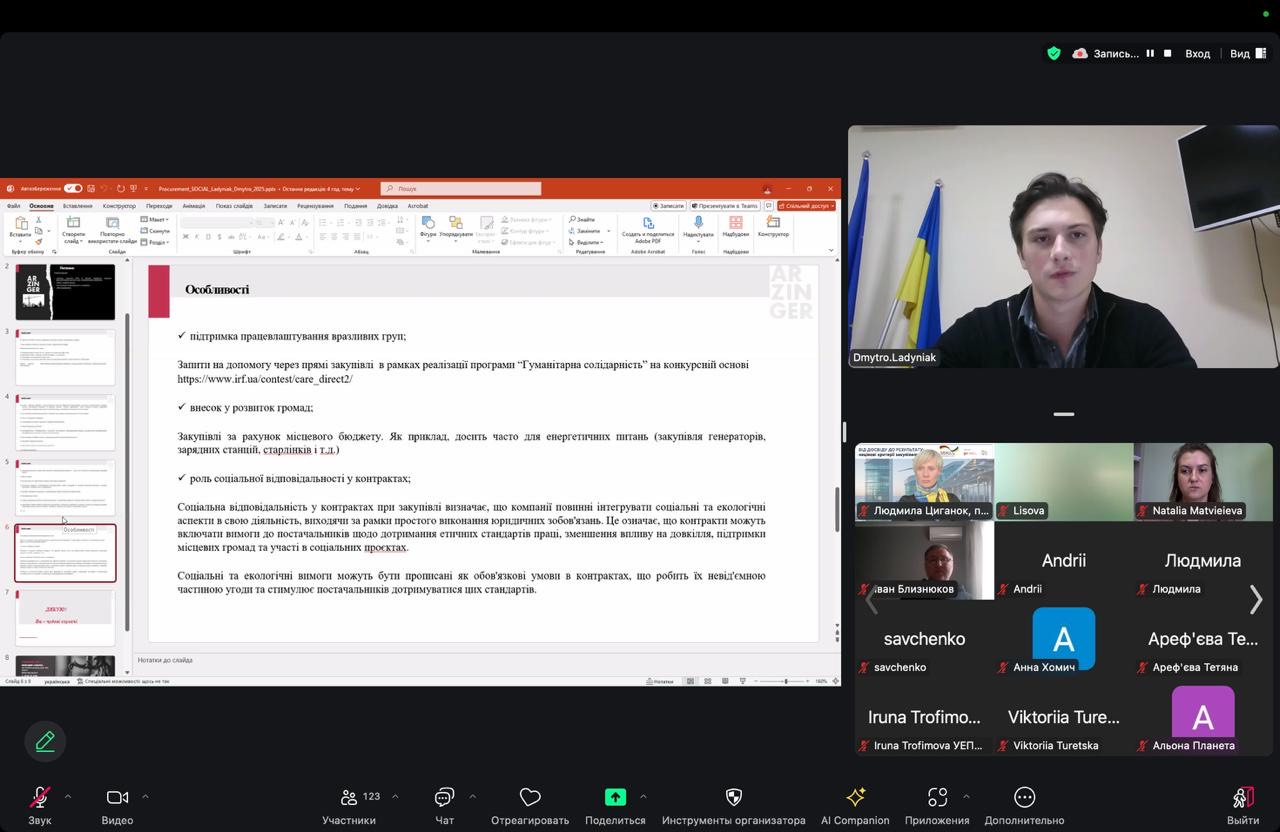Select Natalia Matvieieva's video thumbnail
Screen dimensions: 1280x832
1203,481
